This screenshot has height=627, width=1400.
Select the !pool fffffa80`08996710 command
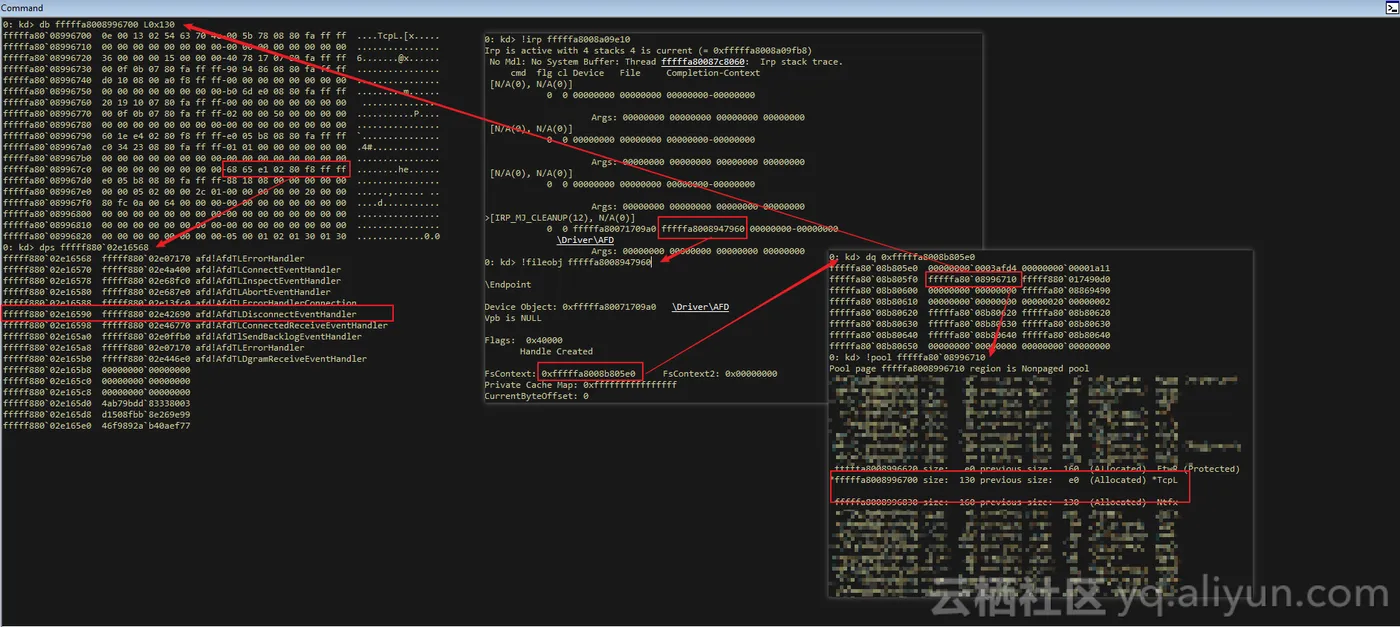tap(908, 356)
